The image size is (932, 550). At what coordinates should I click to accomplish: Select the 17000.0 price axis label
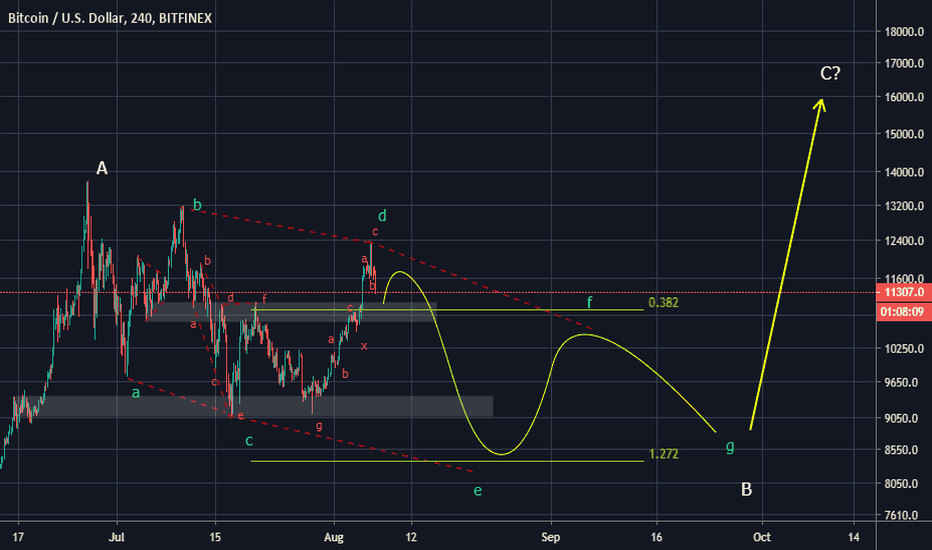pos(904,63)
